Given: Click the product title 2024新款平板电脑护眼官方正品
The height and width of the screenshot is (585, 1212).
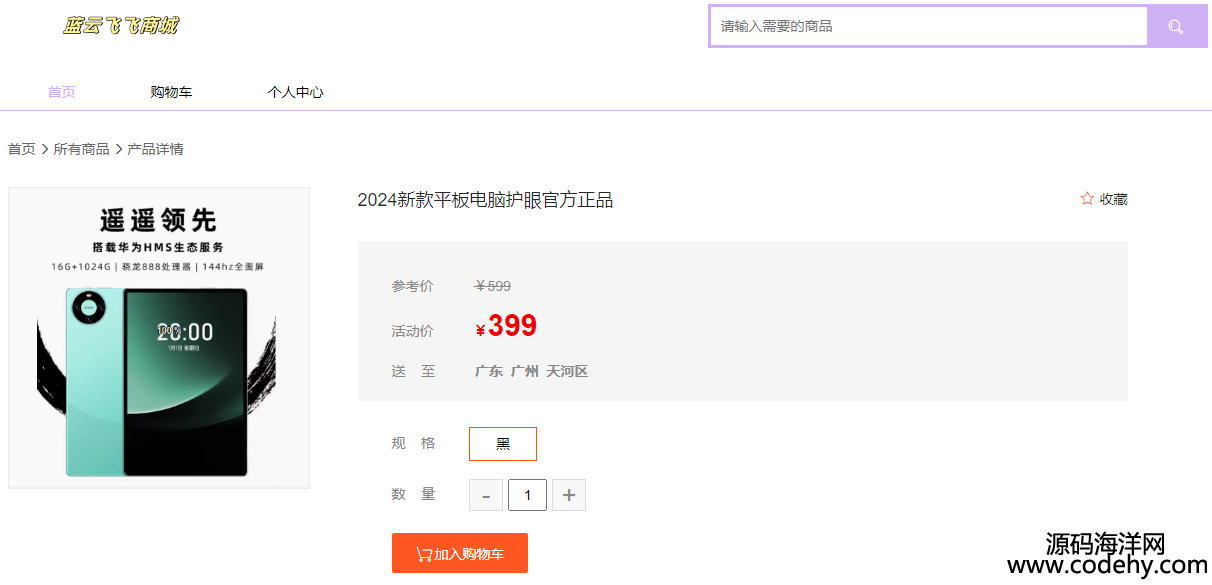Looking at the screenshot, I should click(x=485, y=200).
